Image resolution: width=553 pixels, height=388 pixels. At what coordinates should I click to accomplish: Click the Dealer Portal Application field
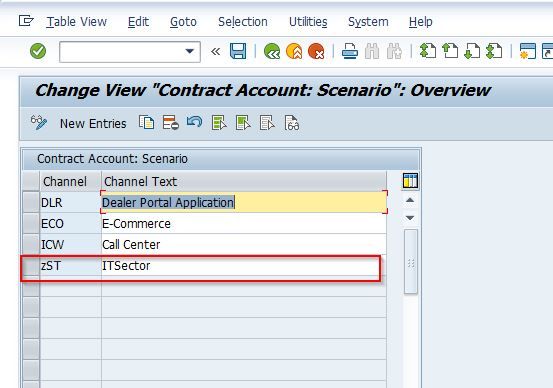(244, 202)
